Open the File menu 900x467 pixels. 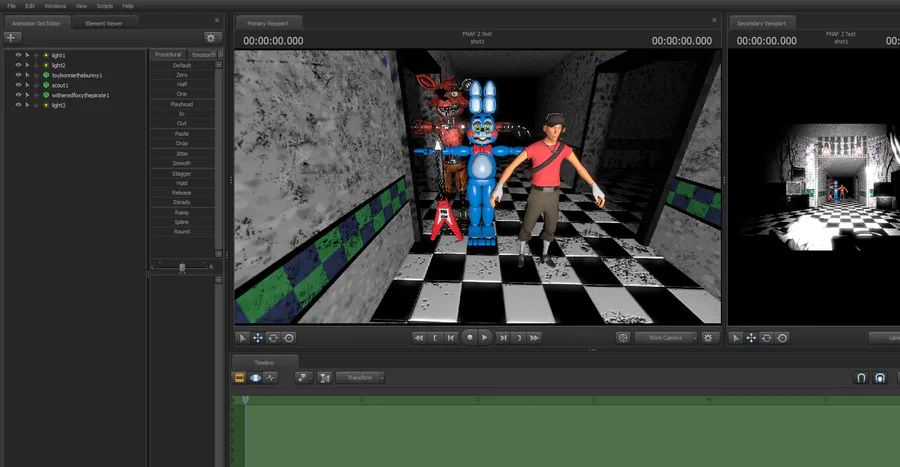pos(11,6)
